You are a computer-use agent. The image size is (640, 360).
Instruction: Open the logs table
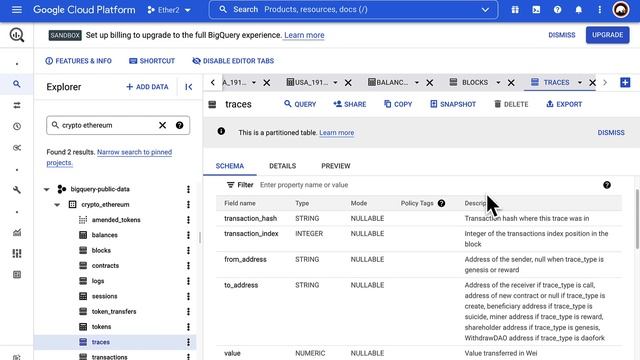pyautogui.click(x=98, y=281)
